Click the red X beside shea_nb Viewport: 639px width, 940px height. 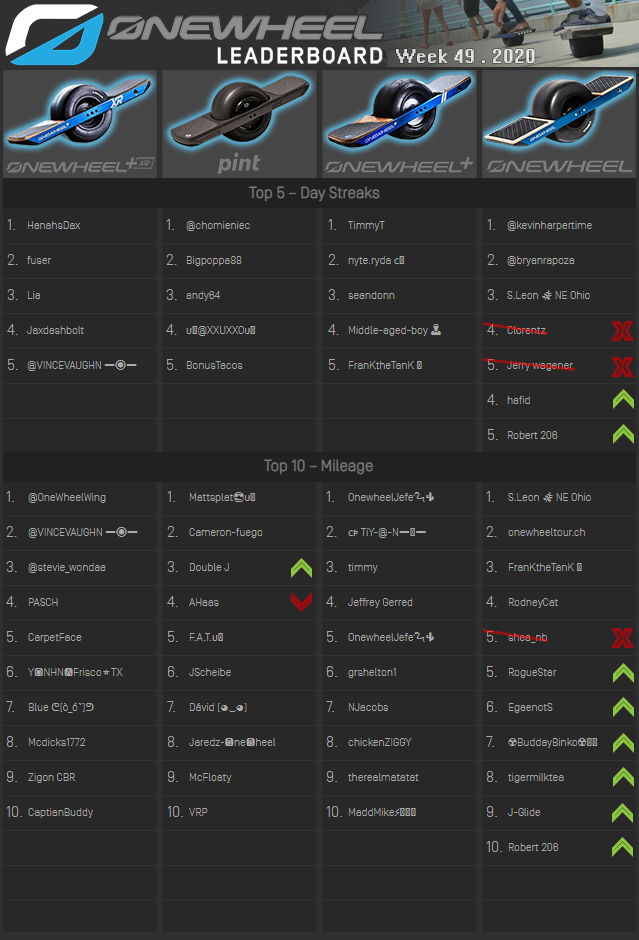622,638
